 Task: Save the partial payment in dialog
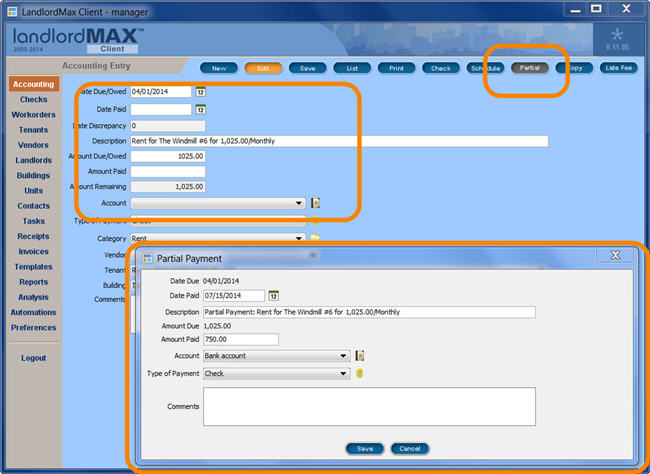click(x=365, y=448)
